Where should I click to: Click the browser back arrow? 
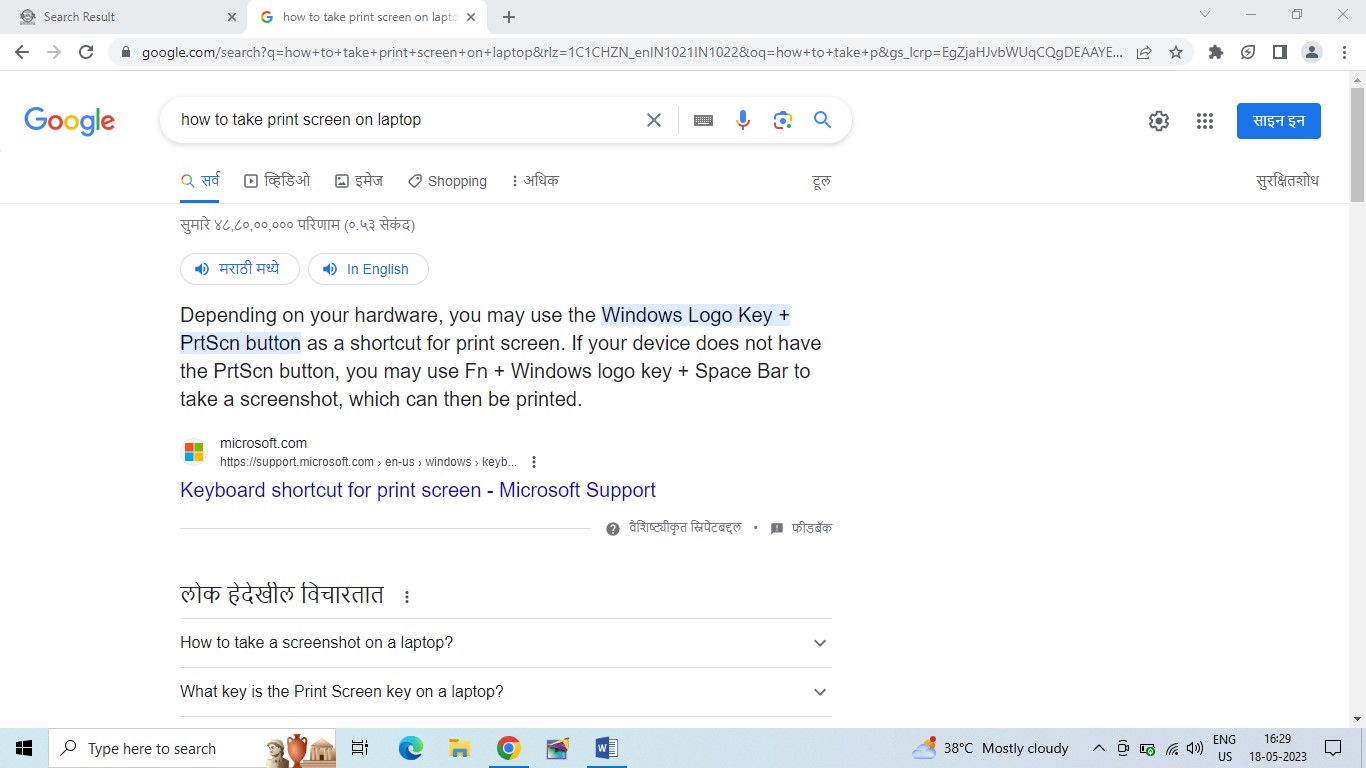pos(22,52)
